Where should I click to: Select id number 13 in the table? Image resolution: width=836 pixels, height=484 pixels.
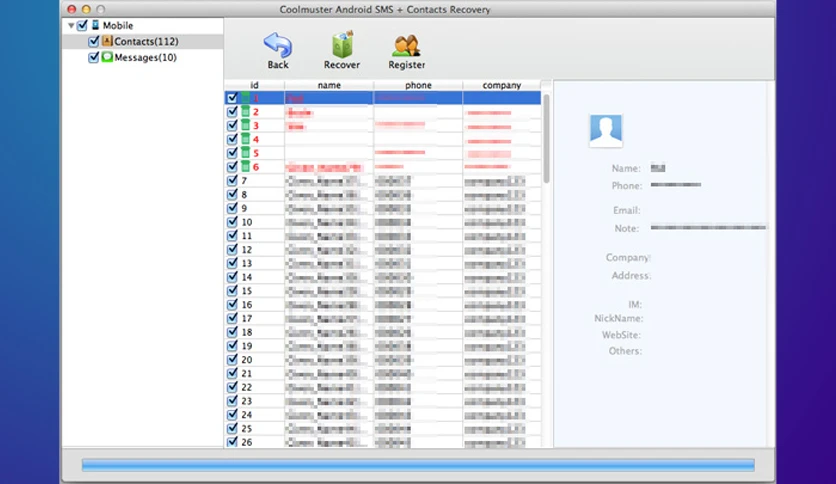tap(247, 263)
